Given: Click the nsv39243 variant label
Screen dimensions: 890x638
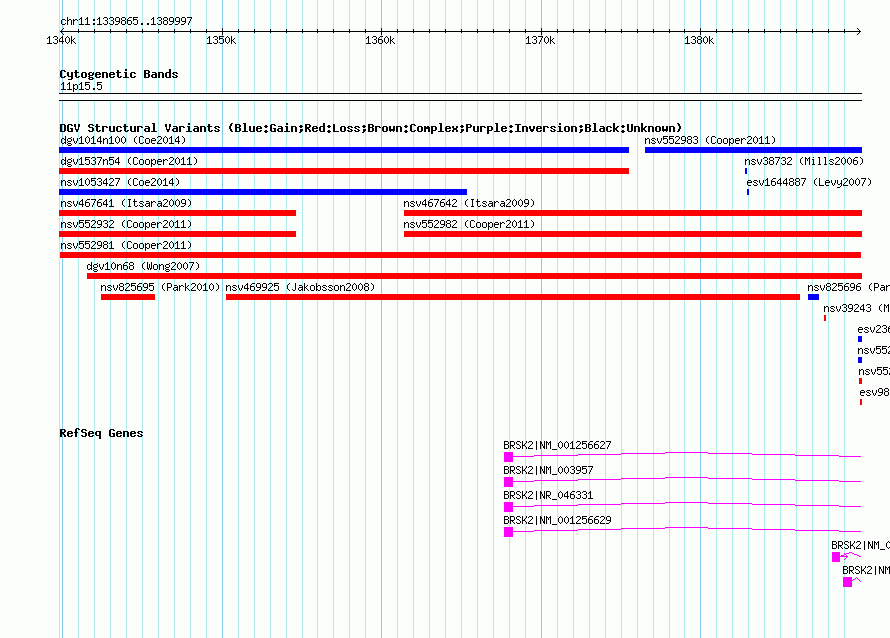Looking at the screenshot, I should 856,308.
